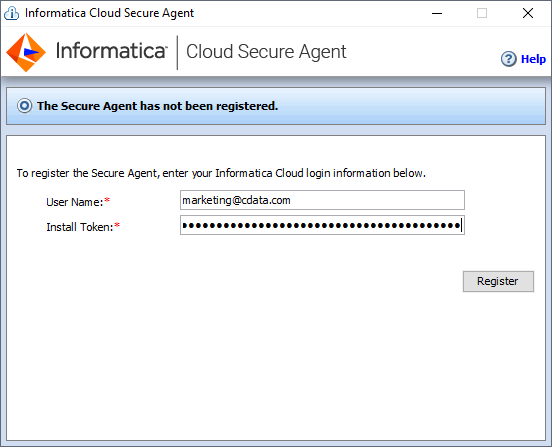Click the Register button

[x=498, y=281]
